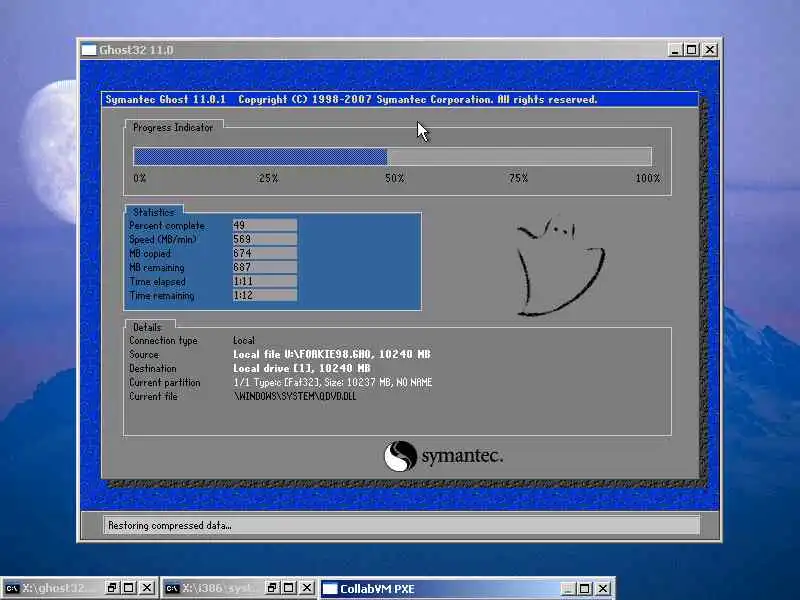Click the Speed value 569
This screenshot has height=600, width=800.
pyautogui.click(x=264, y=239)
